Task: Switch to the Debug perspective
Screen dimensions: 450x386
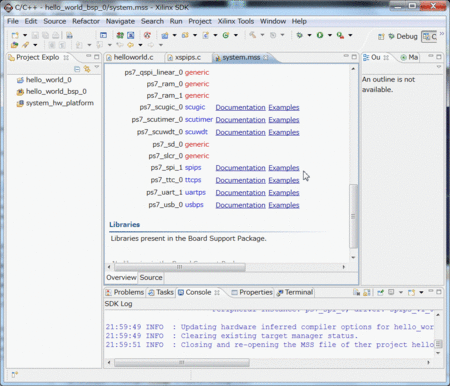Action: click(403, 36)
